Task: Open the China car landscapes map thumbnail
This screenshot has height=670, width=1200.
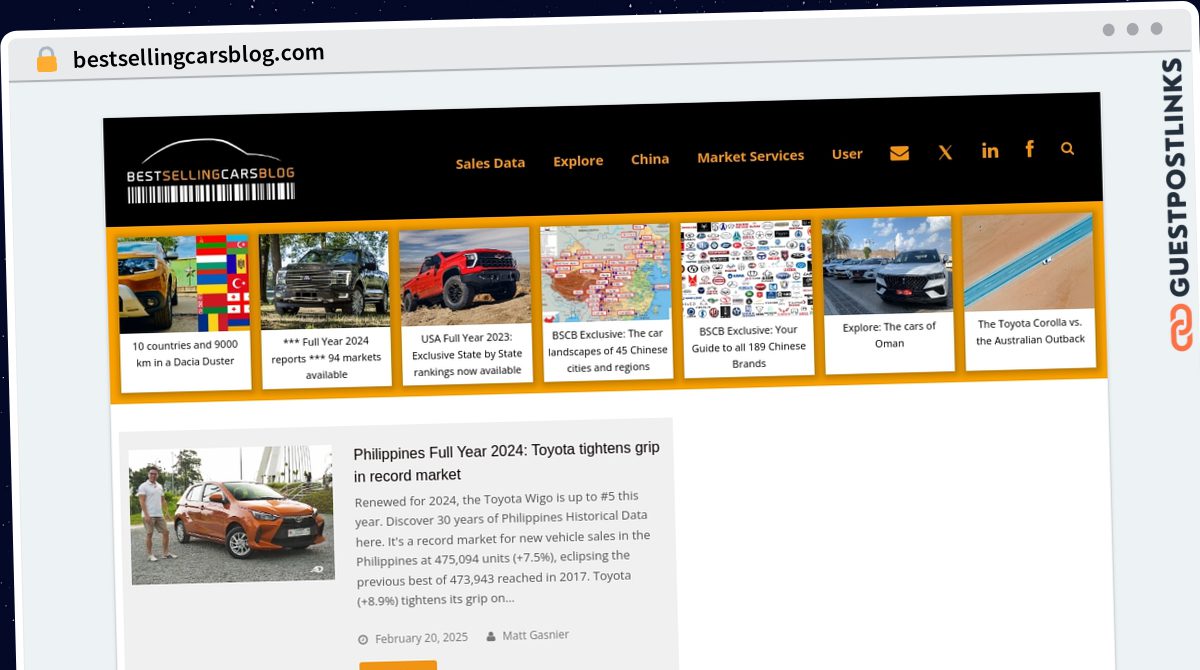Action: 606,272
